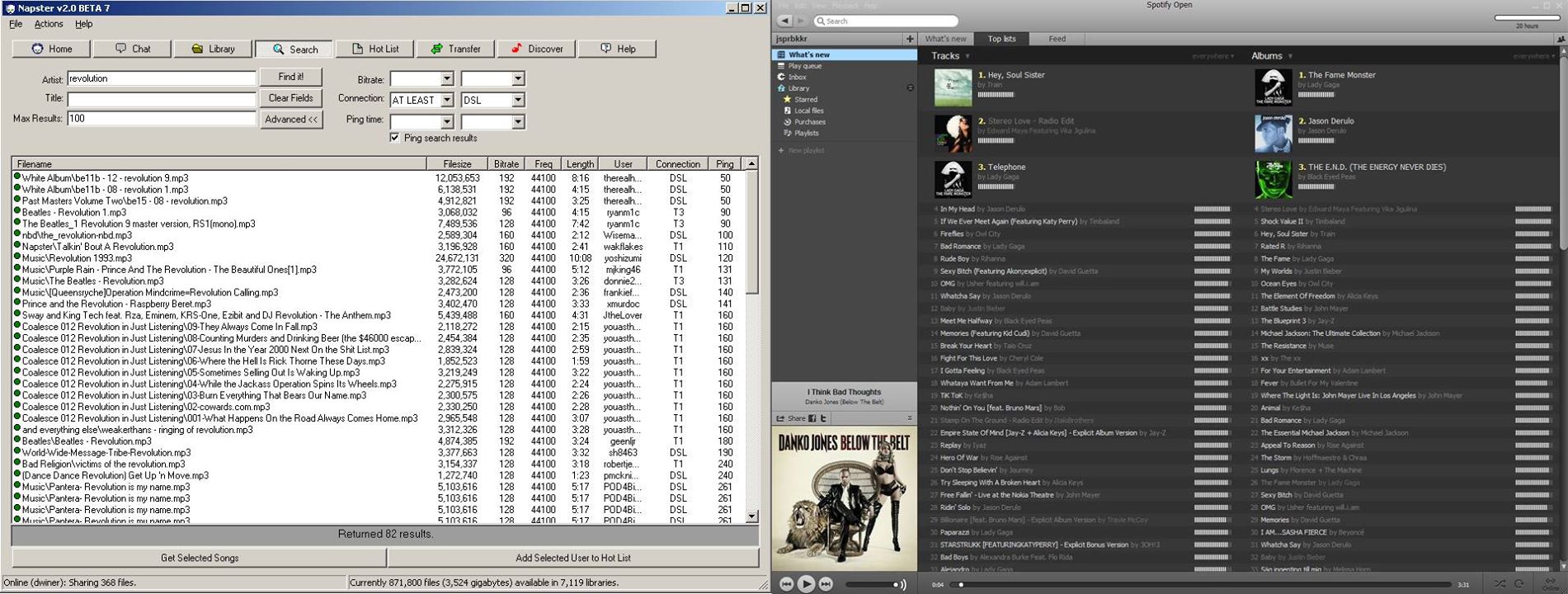Viewport: 1568px width, 594px height.
Task: Click the Hey, Soul Sister album thumbnail
Action: pos(953,87)
